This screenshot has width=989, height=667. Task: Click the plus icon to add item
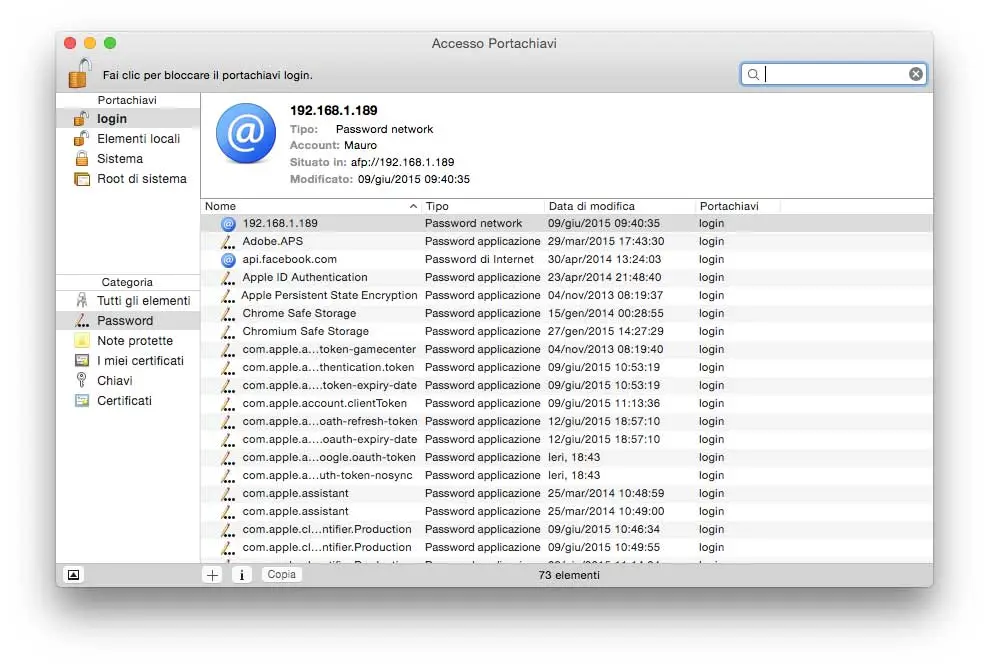[x=212, y=575]
